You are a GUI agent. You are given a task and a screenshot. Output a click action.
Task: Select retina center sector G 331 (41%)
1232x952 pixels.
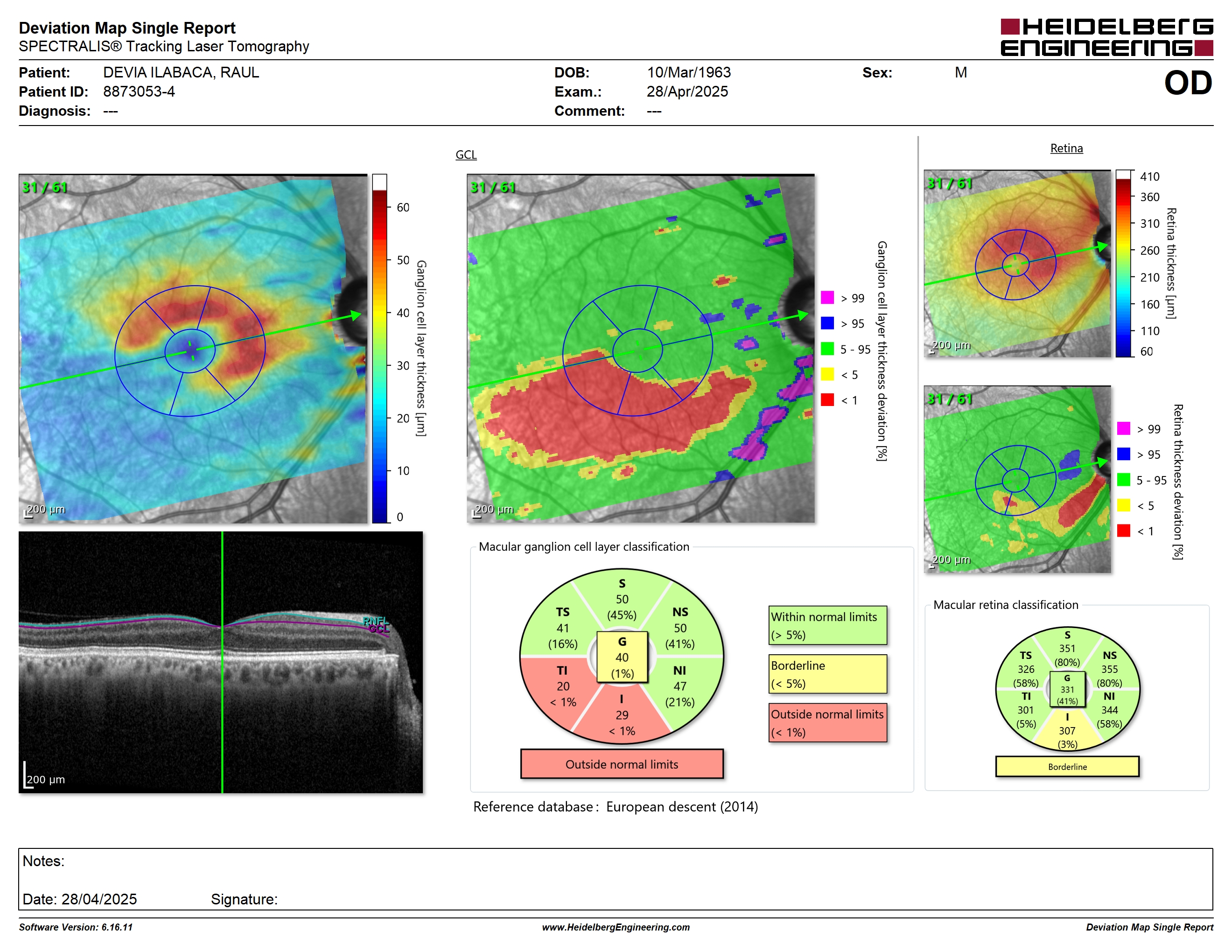(x=1067, y=689)
